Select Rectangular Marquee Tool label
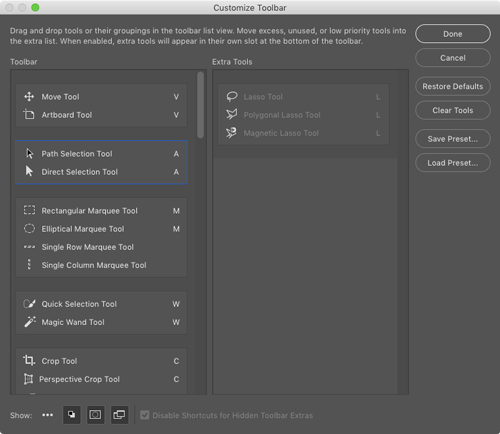500x434 pixels. tap(89, 211)
